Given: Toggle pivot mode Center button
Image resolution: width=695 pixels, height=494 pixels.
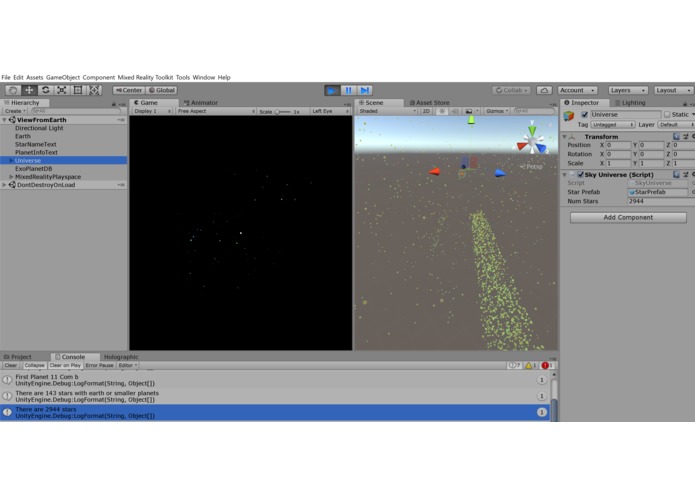Looking at the screenshot, I should coord(129,90).
